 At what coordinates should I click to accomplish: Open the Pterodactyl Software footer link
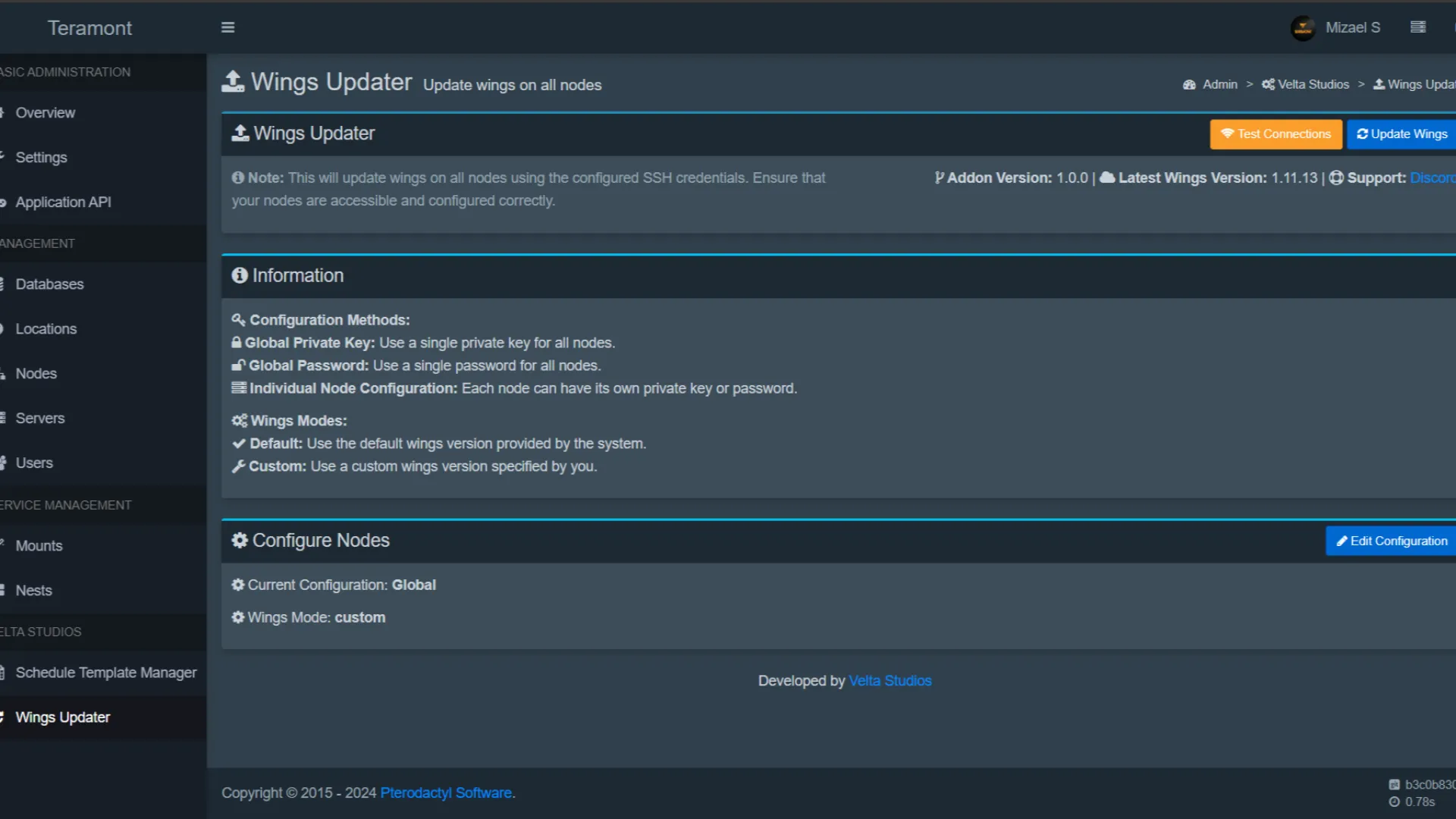(x=445, y=792)
